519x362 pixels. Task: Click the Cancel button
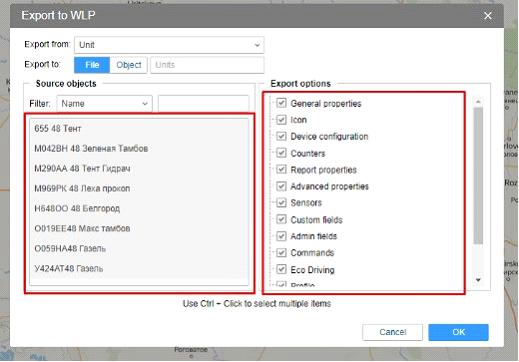tap(392, 332)
